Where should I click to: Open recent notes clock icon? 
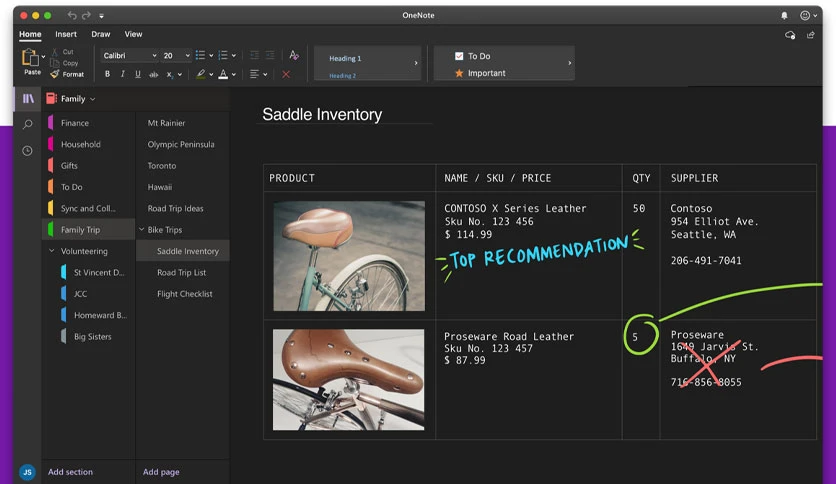coord(27,151)
